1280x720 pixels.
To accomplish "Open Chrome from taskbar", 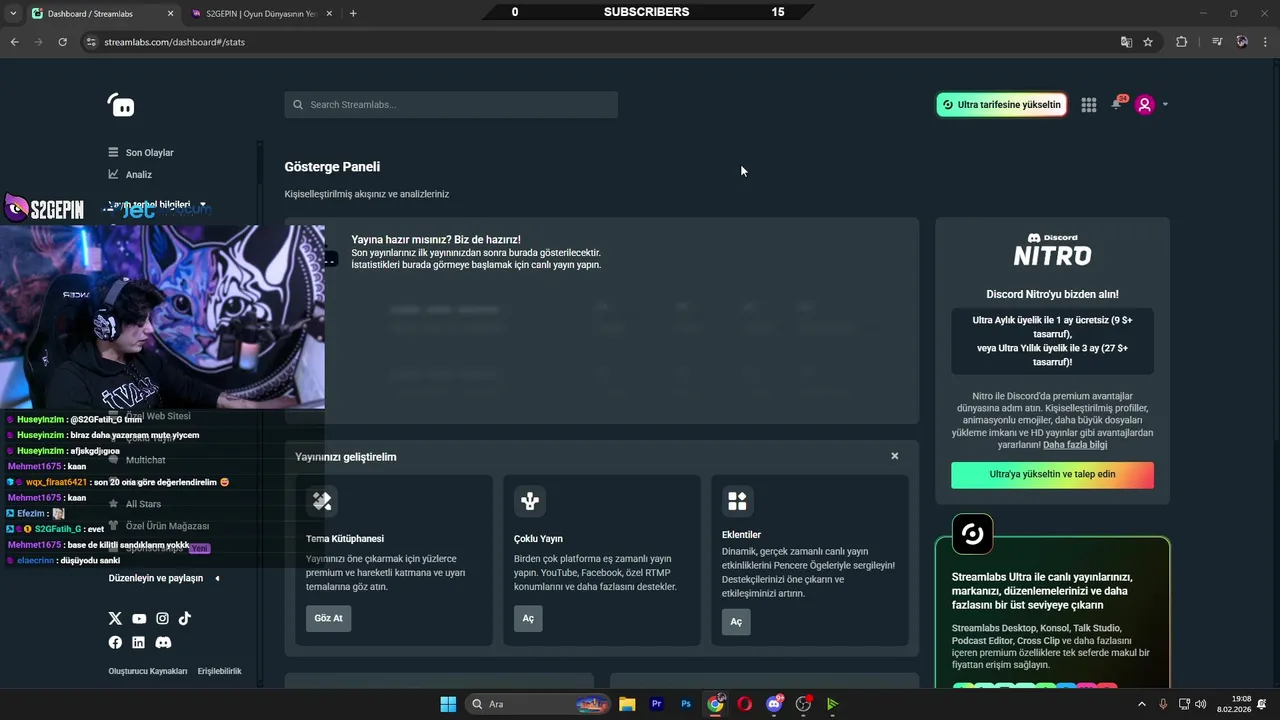I will pos(715,704).
